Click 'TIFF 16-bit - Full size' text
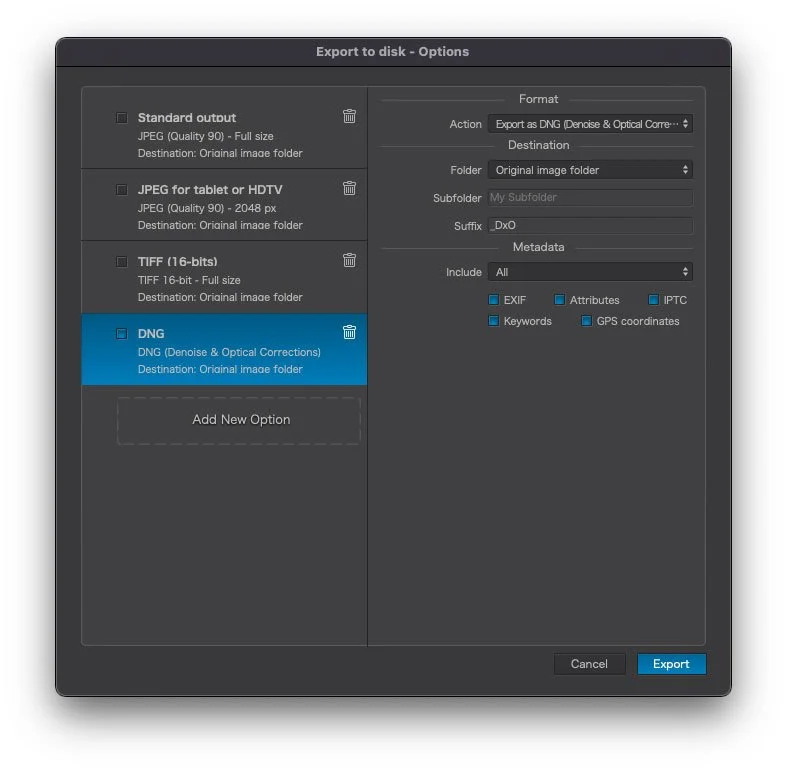Viewport: 787px width, 770px height. [189, 280]
